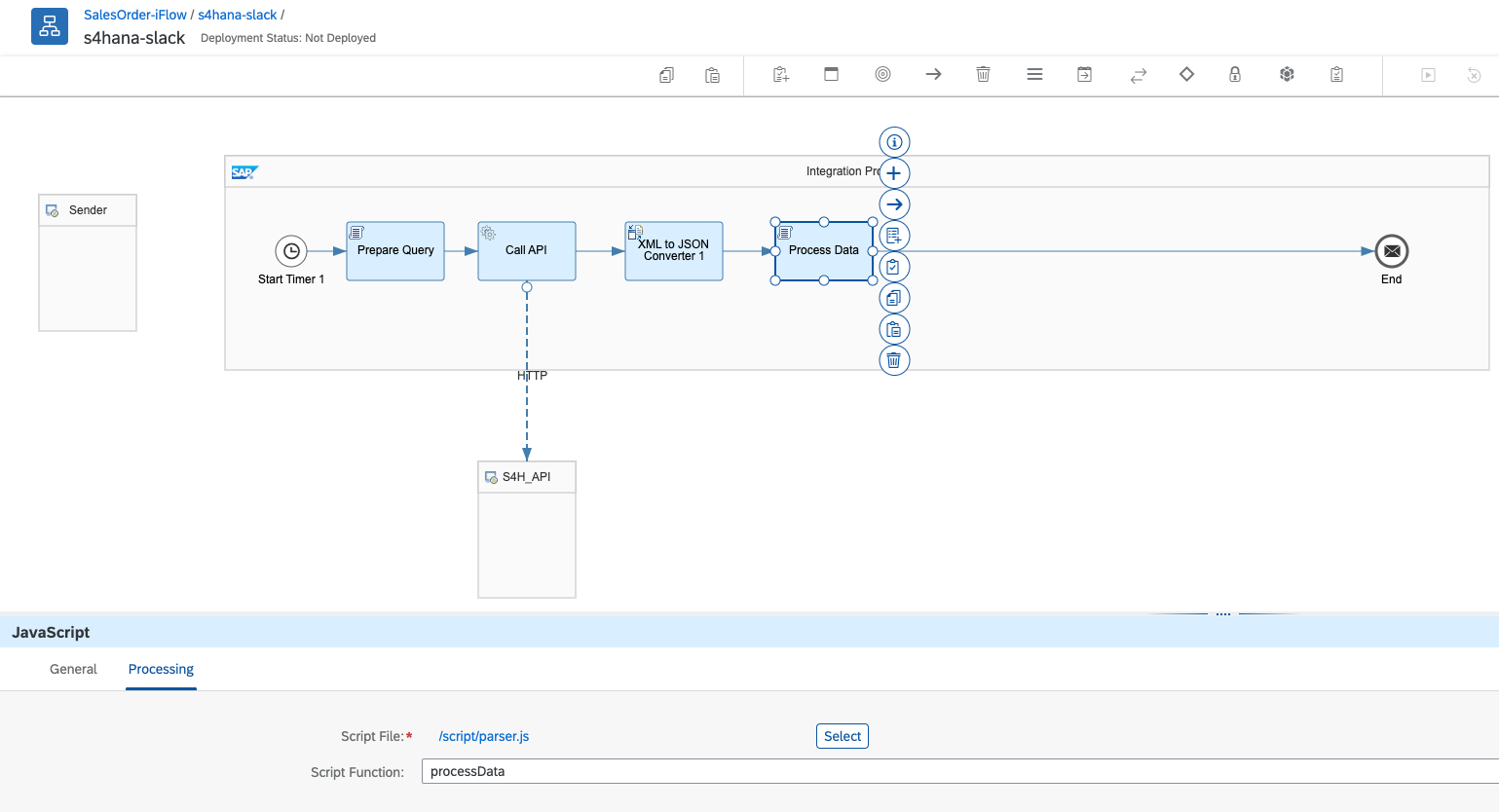Click the plus add icon beside Process Data
Viewport: 1499px width, 812px height.
pyautogui.click(x=894, y=173)
